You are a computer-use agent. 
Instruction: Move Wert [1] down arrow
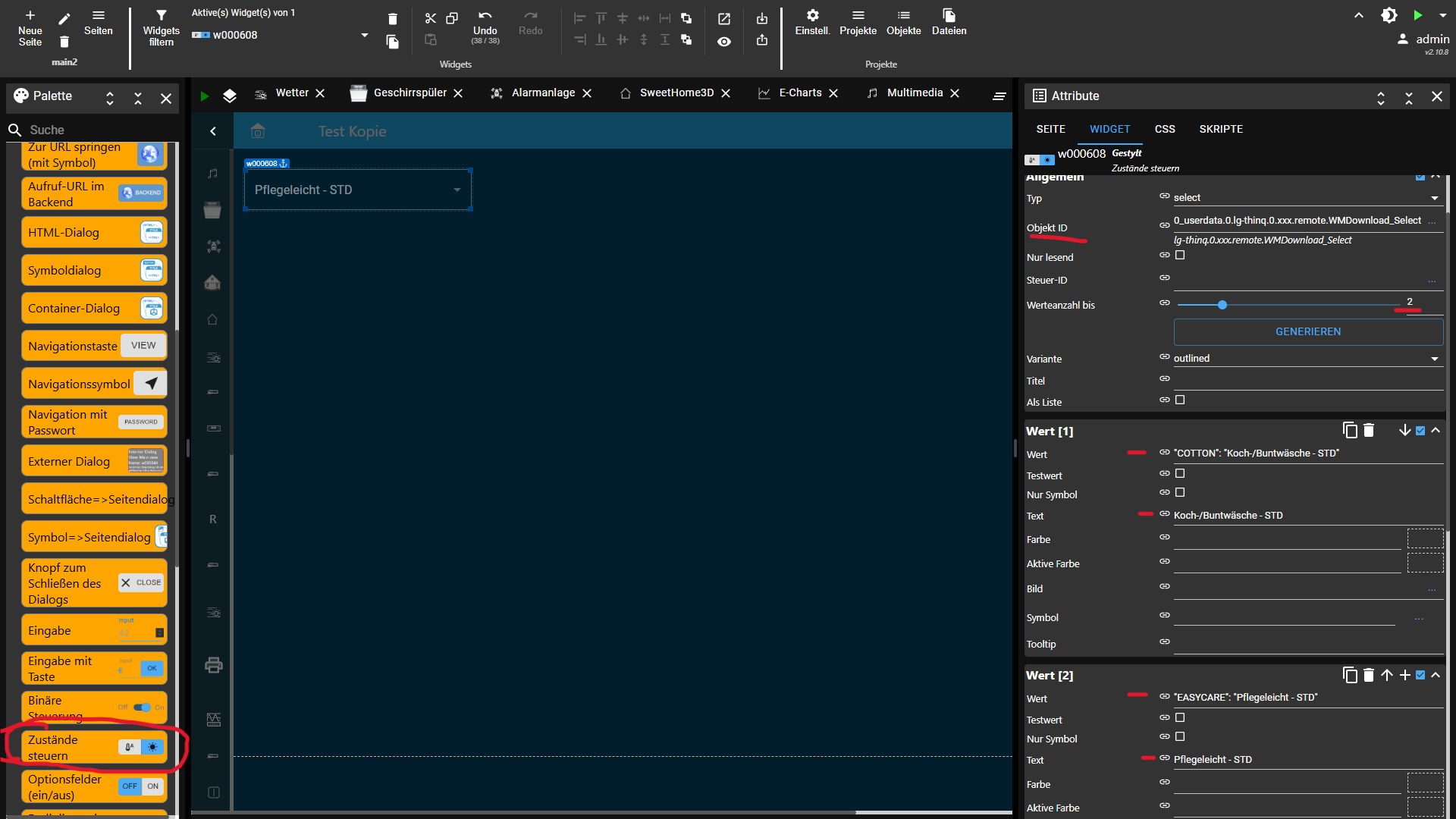point(1404,430)
